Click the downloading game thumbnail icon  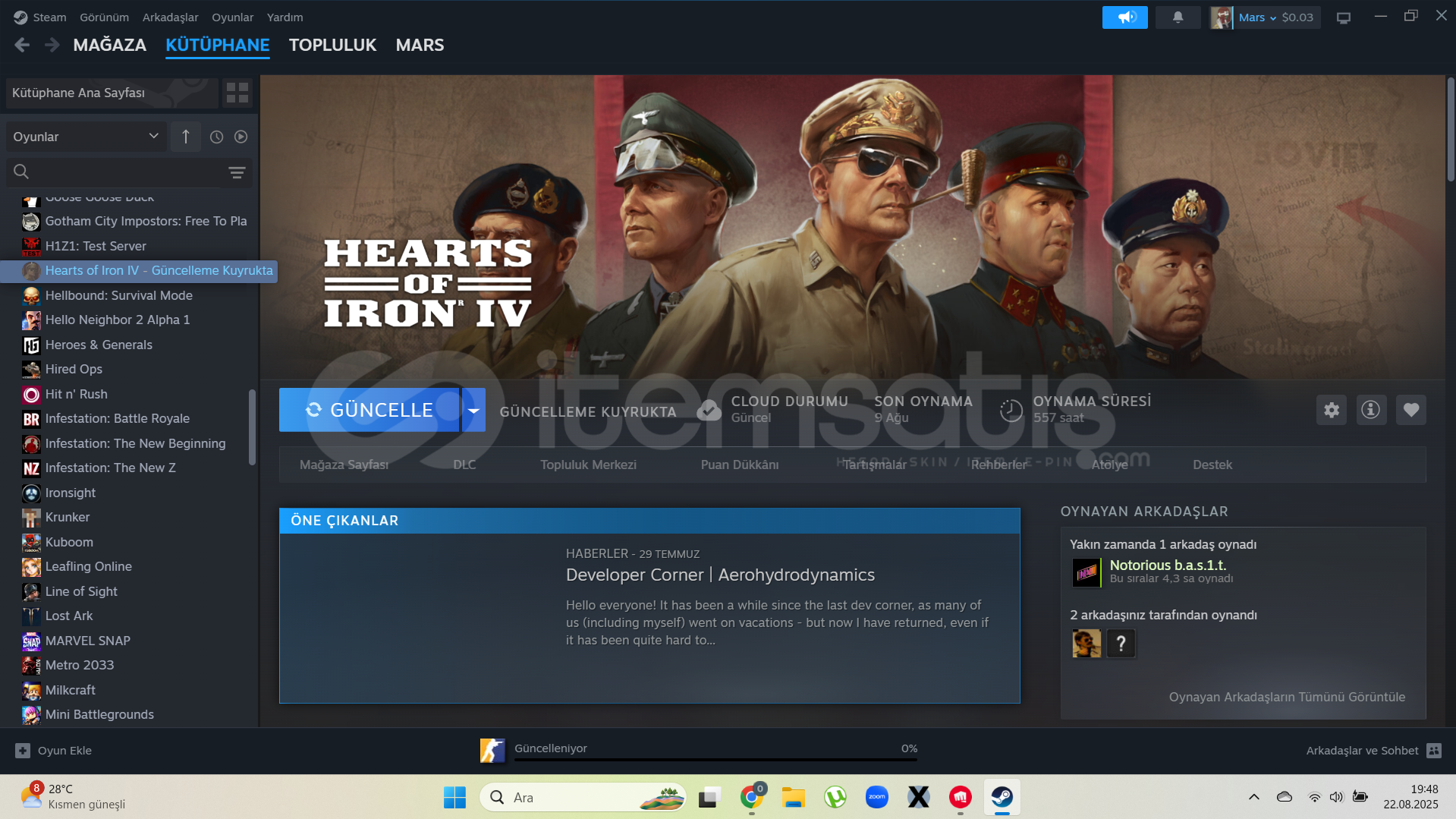492,751
